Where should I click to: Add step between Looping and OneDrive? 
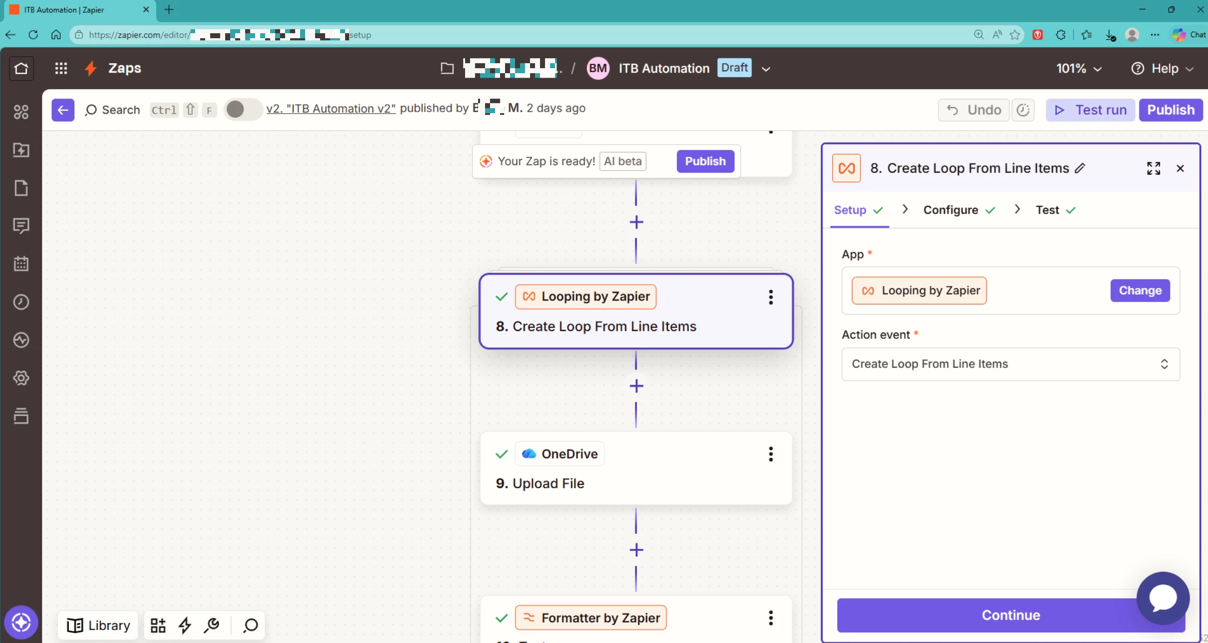tap(636, 386)
